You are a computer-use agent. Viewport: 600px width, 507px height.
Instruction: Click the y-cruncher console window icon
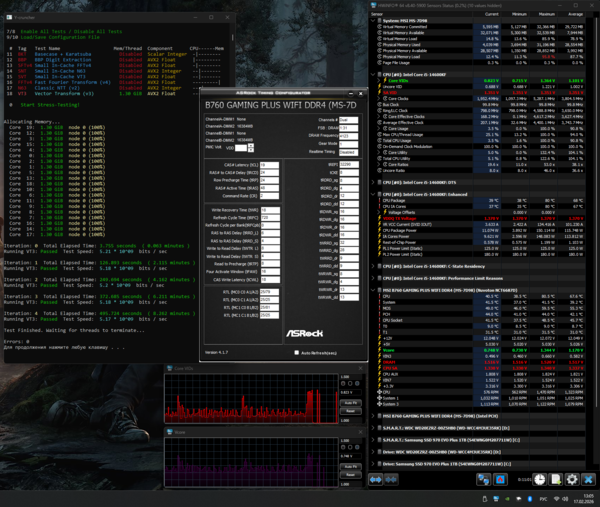pos(9,17)
